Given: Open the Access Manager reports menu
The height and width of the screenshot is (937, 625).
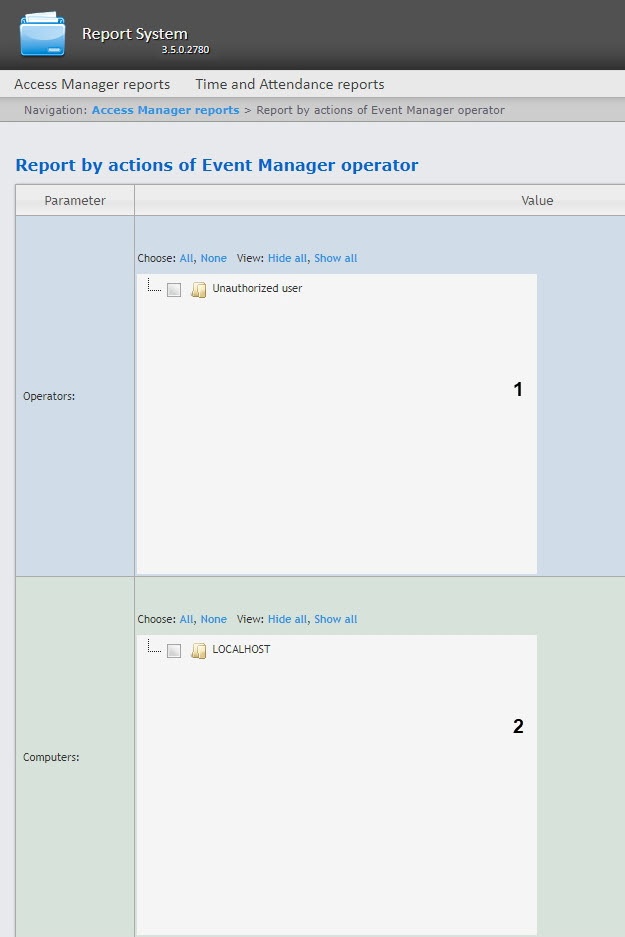Looking at the screenshot, I should pos(92,84).
